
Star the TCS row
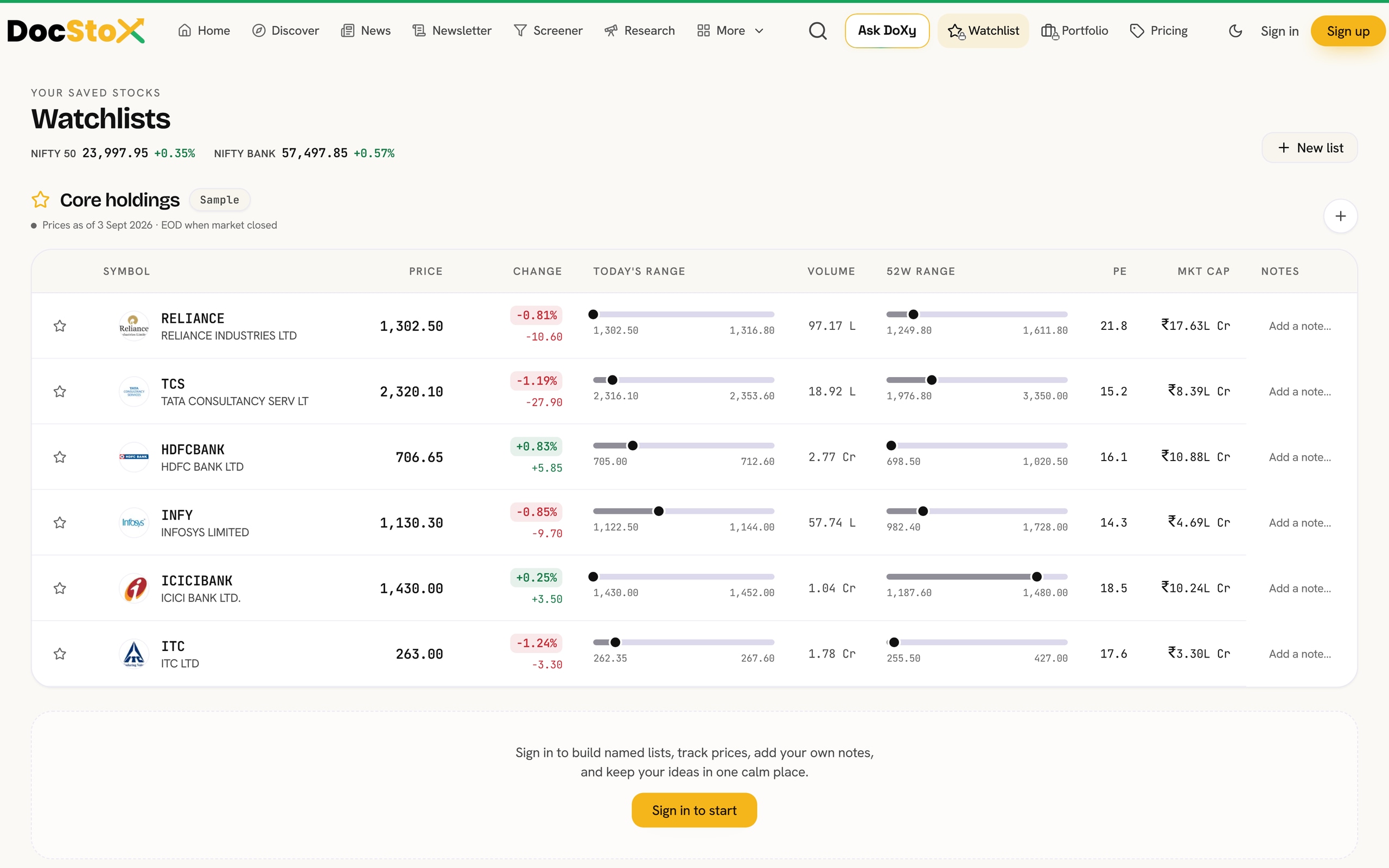[60, 392]
